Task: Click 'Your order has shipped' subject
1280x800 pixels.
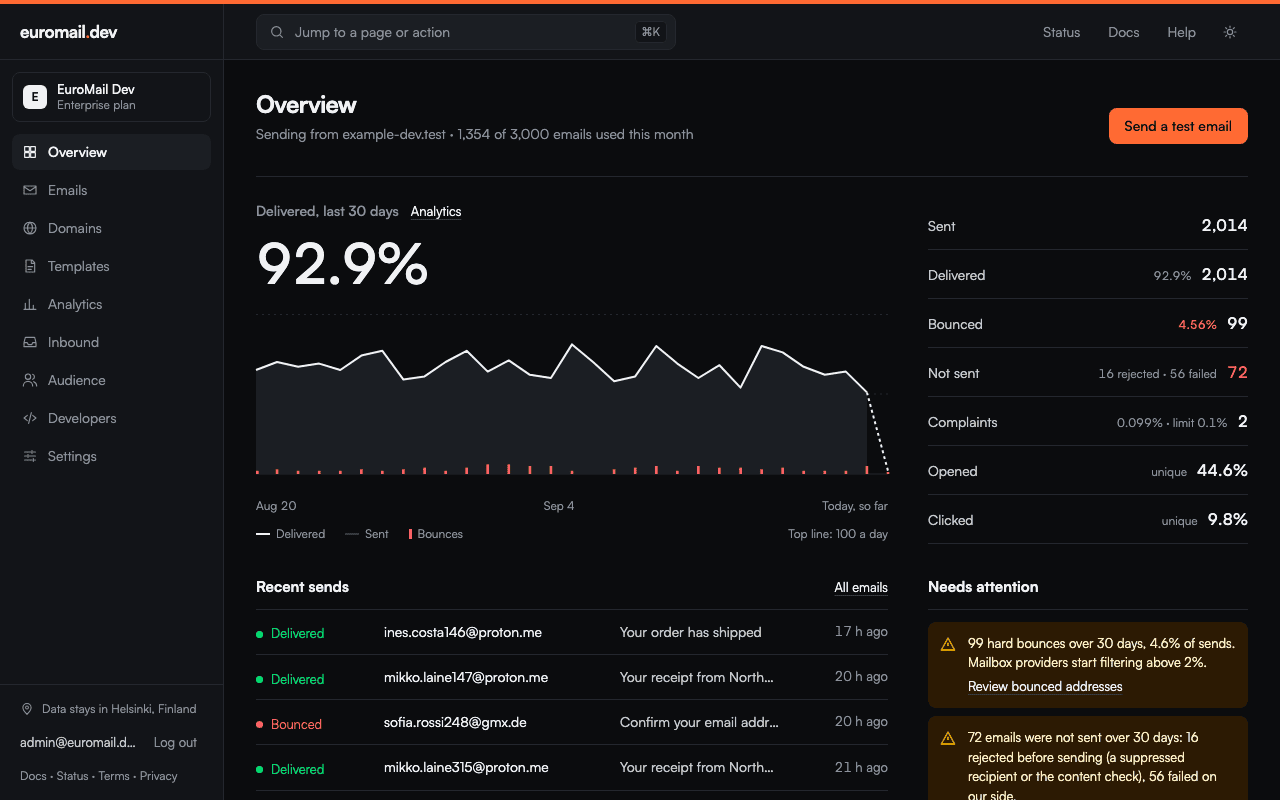Action: pos(691,632)
